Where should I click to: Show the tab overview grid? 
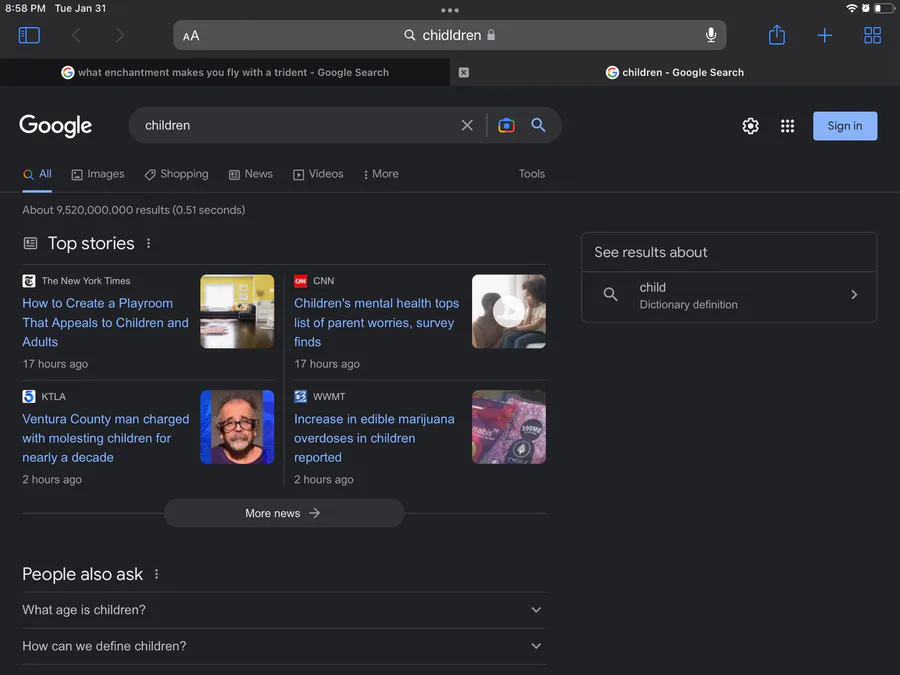pos(872,35)
